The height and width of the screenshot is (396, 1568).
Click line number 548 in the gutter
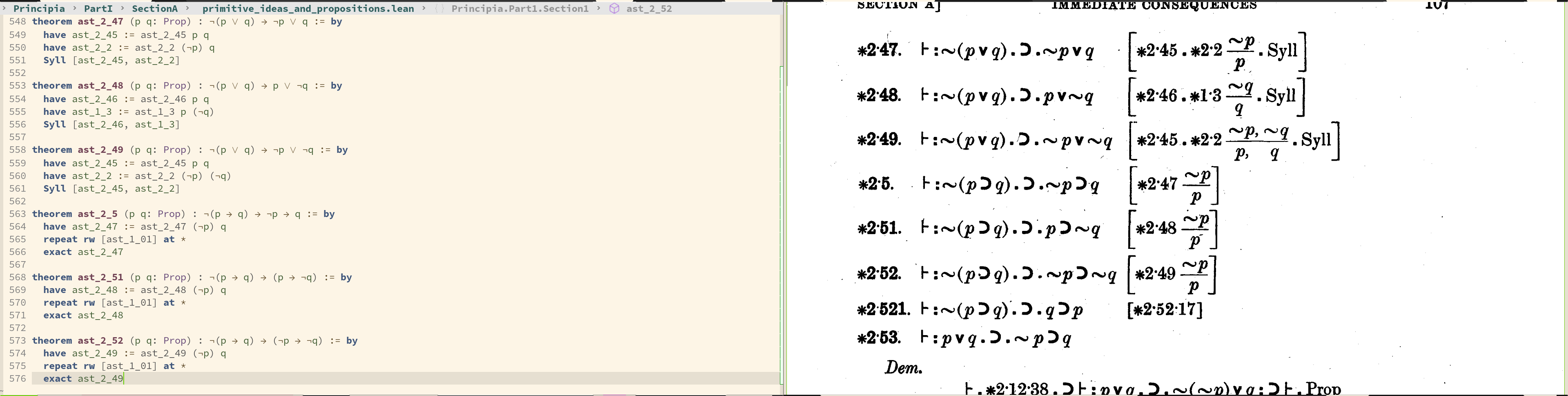(x=18, y=21)
